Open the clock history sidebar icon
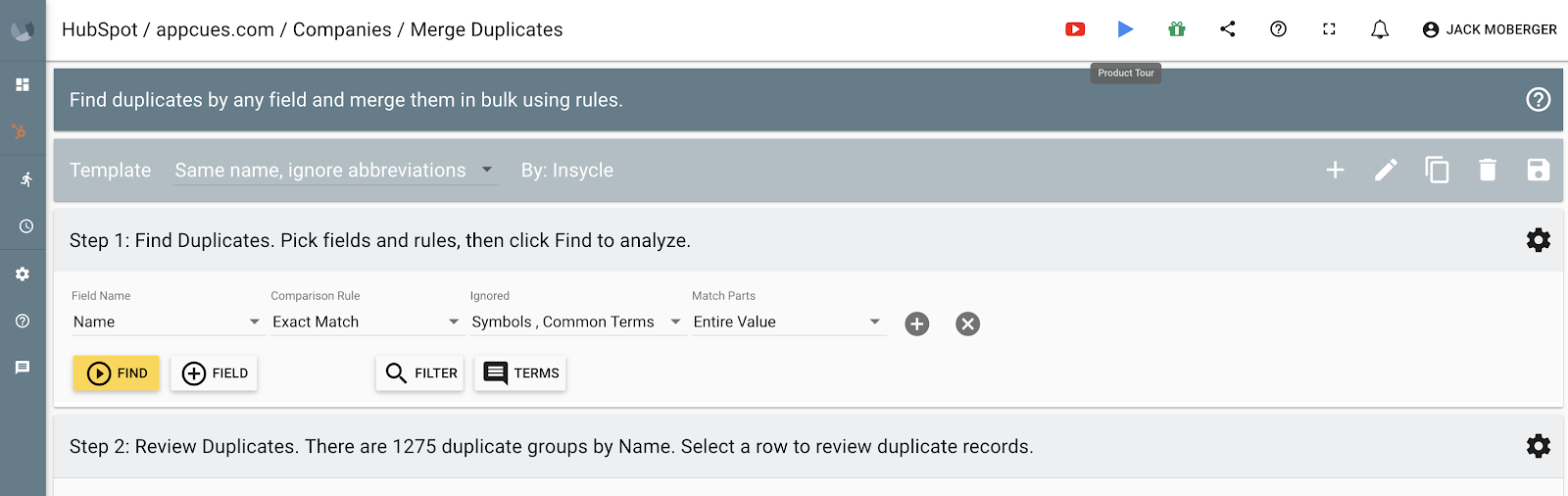This screenshot has height=496, width=1568. coord(25,226)
